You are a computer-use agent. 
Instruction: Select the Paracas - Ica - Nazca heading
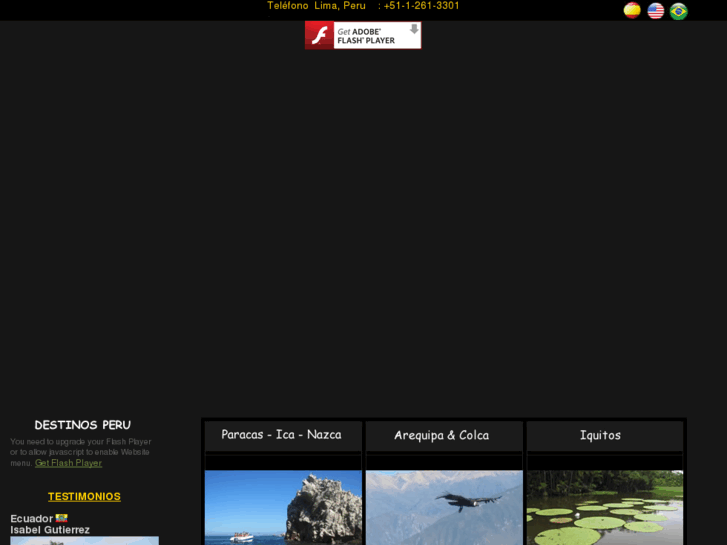[281, 435]
